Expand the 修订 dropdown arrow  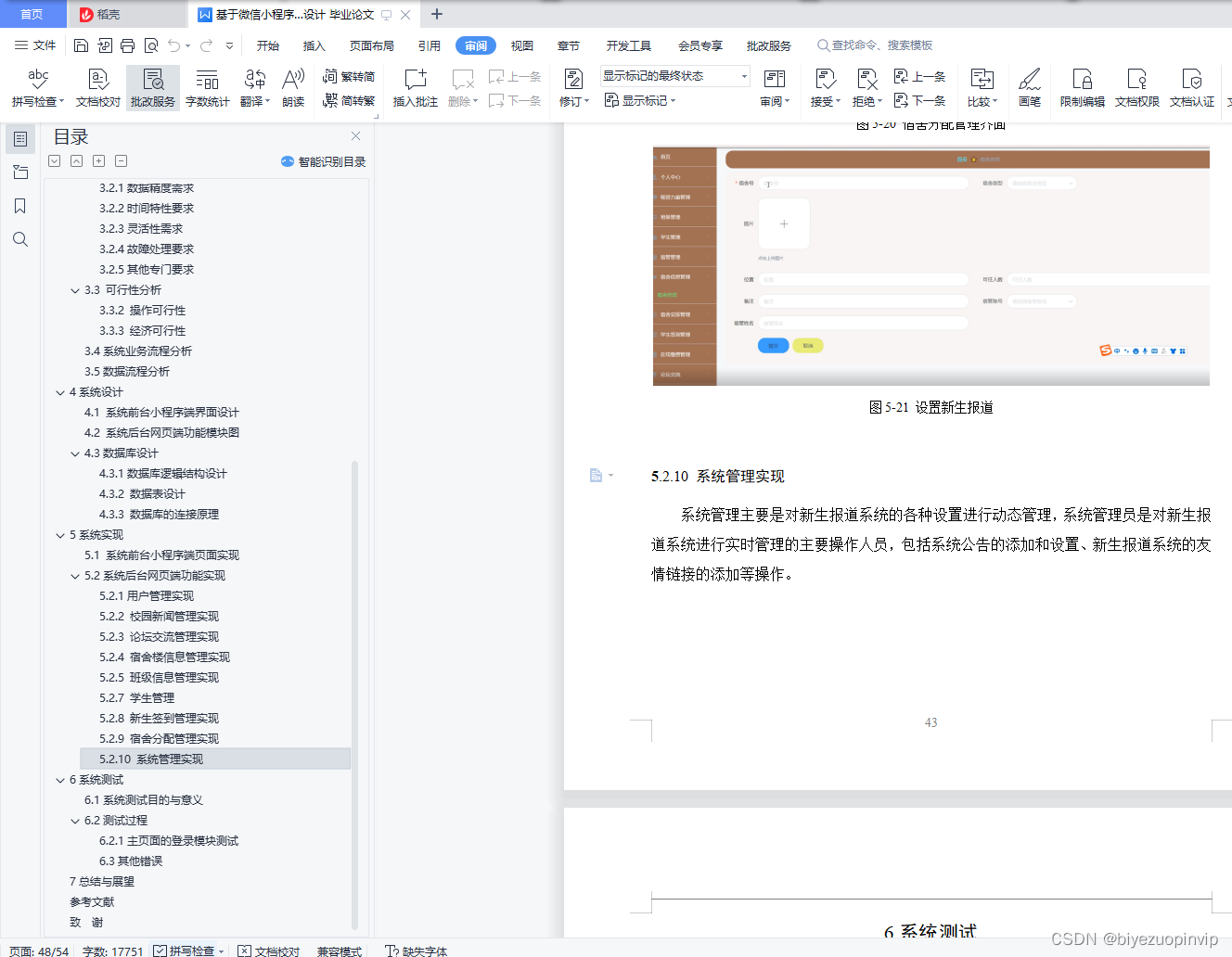[x=586, y=100]
